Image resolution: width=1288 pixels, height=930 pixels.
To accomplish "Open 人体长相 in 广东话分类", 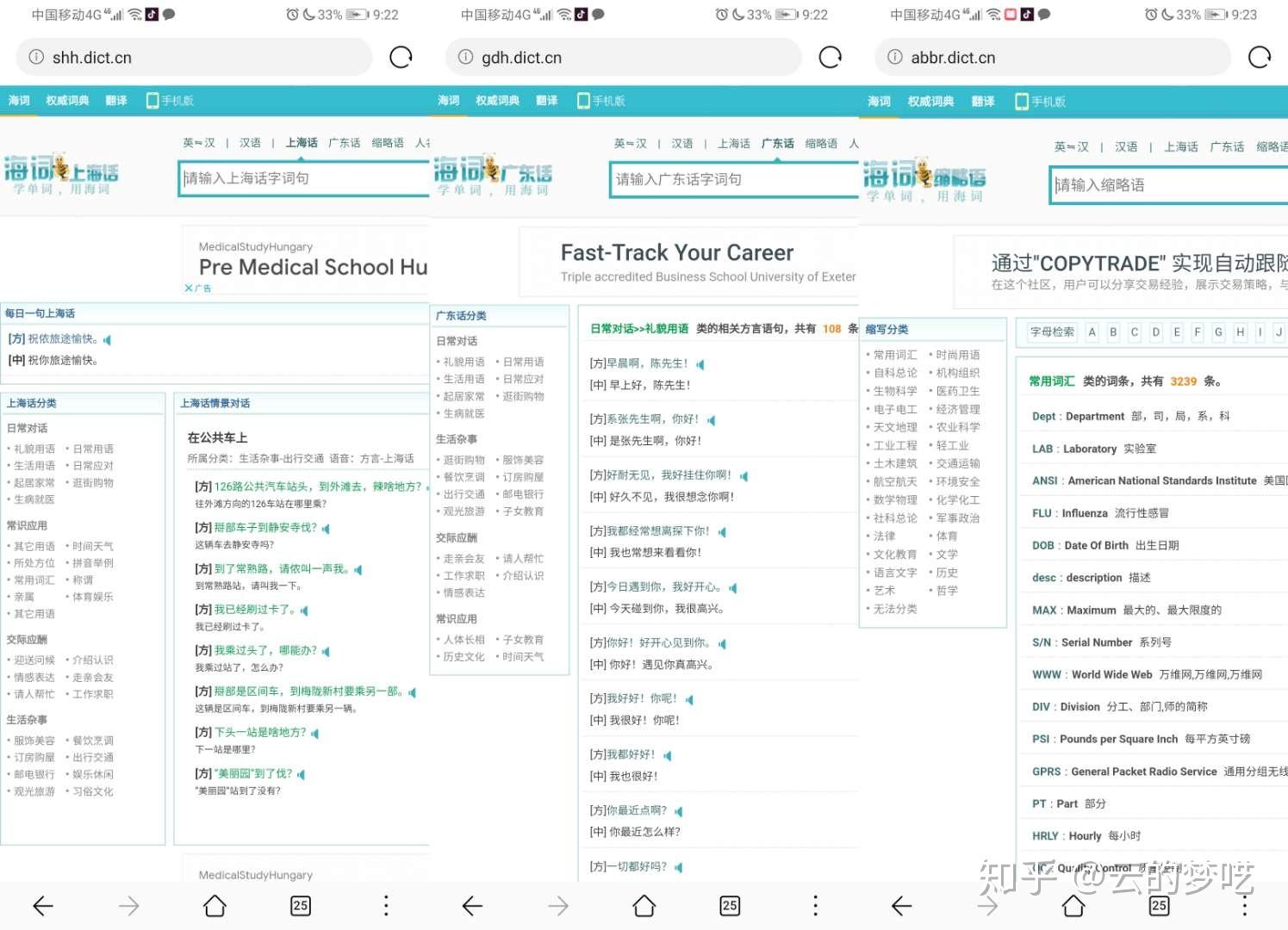I will pyautogui.click(x=464, y=640).
